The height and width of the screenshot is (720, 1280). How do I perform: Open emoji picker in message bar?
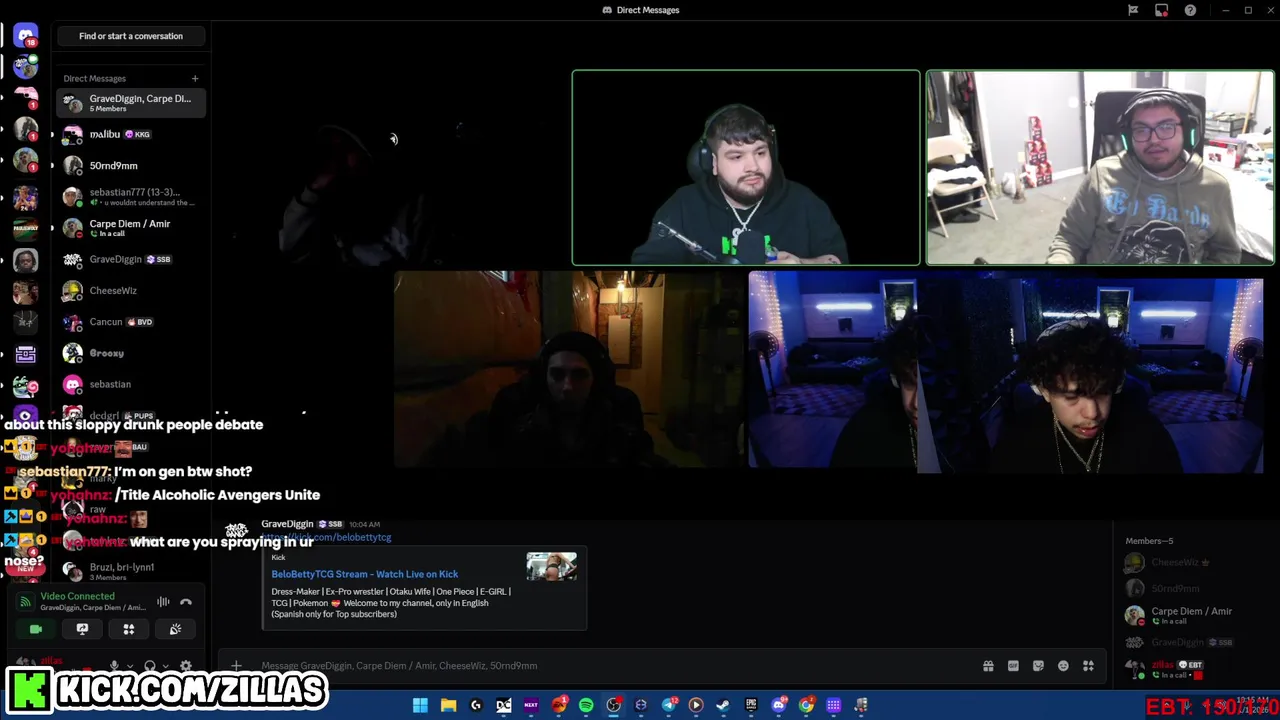[1063, 666]
